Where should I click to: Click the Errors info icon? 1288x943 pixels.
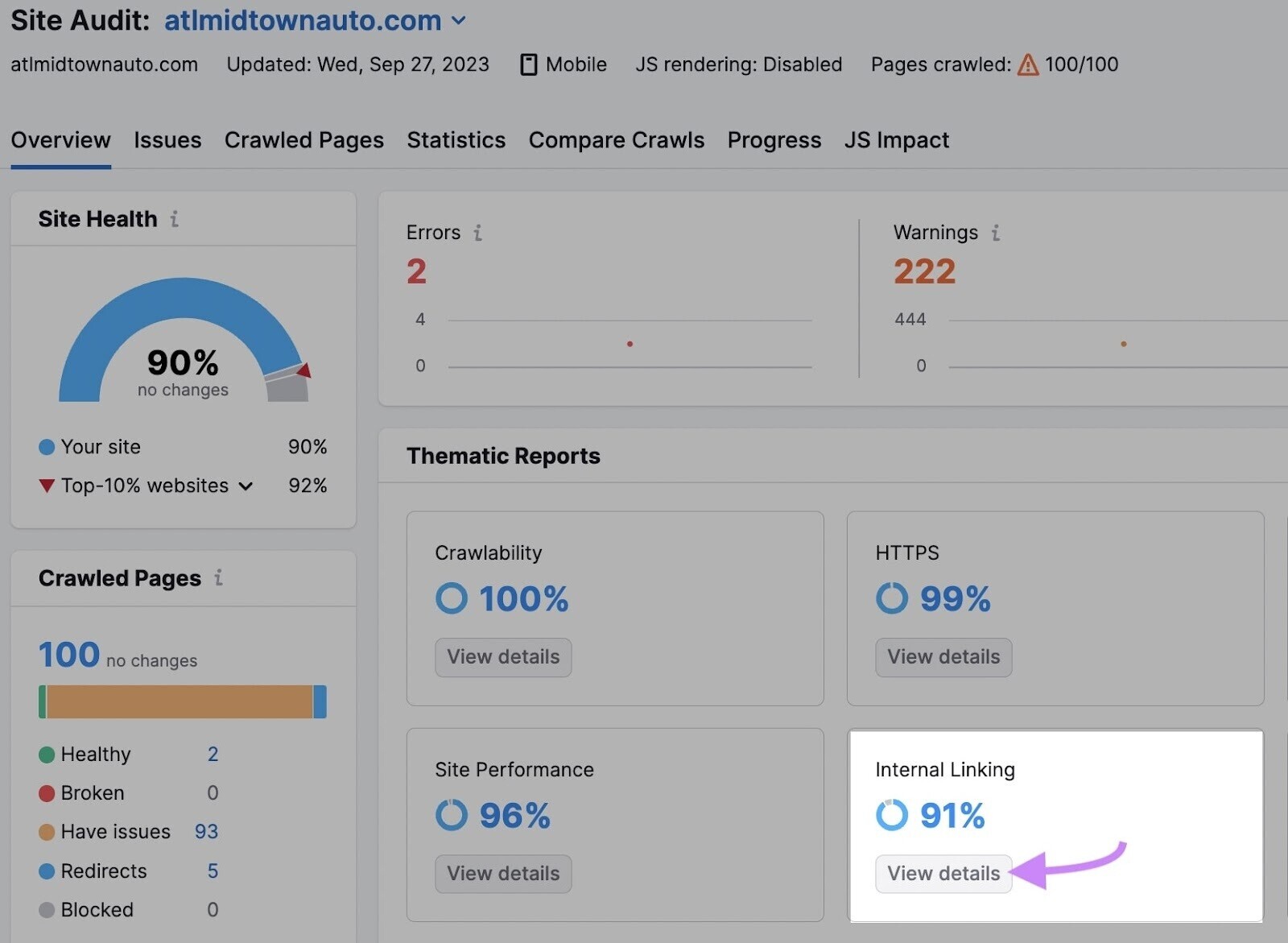(x=478, y=233)
